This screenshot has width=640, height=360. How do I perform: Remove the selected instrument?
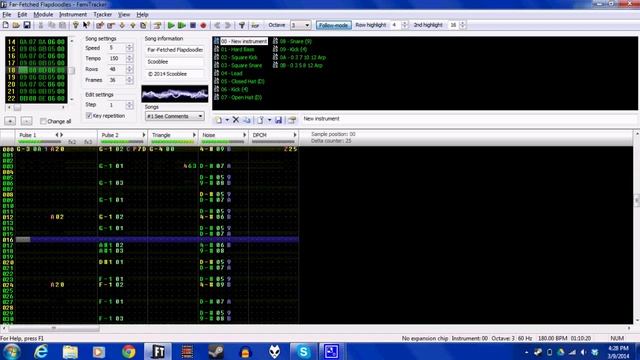(236, 120)
